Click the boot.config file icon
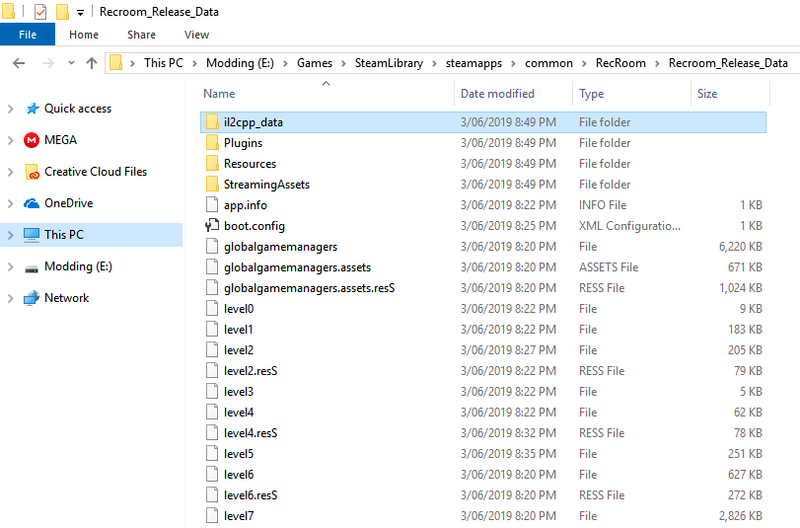The image size is (800, 528). coord(211,226)
